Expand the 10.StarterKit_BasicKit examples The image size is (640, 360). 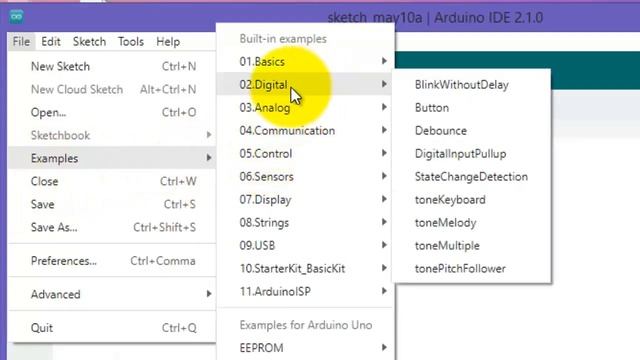305,268
